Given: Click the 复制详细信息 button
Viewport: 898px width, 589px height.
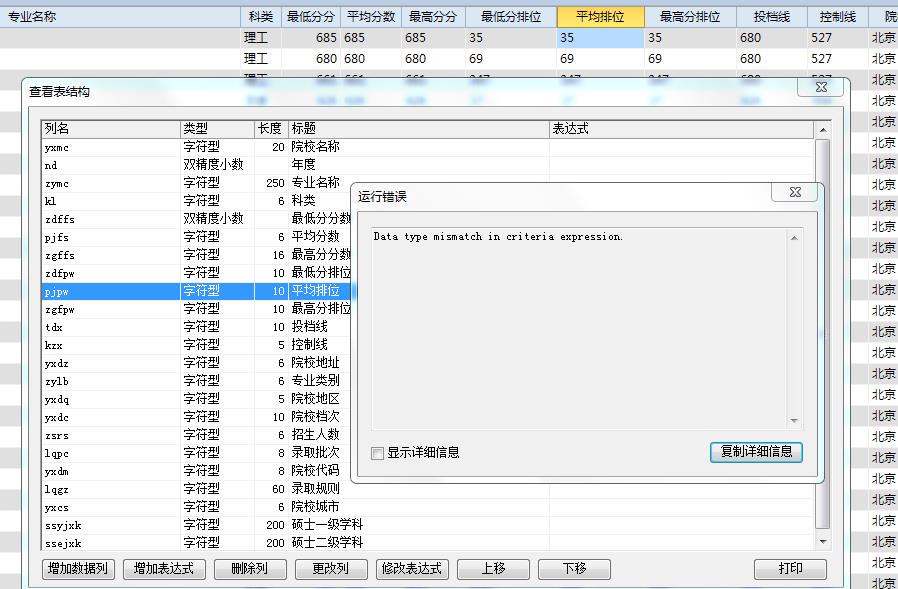Looking at the screenshot, I should pyautogui.click(x=756, y=452).
